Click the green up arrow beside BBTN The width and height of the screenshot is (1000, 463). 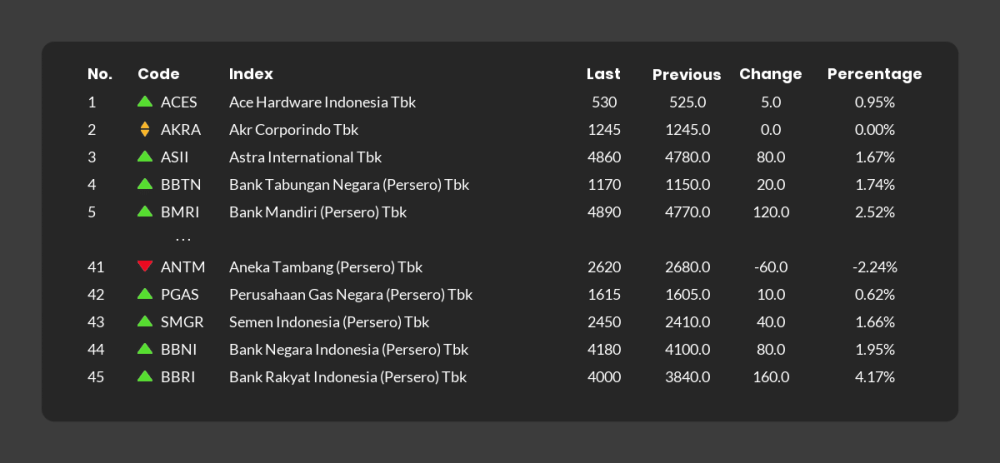pyautogui.click(x=145, y=184)
